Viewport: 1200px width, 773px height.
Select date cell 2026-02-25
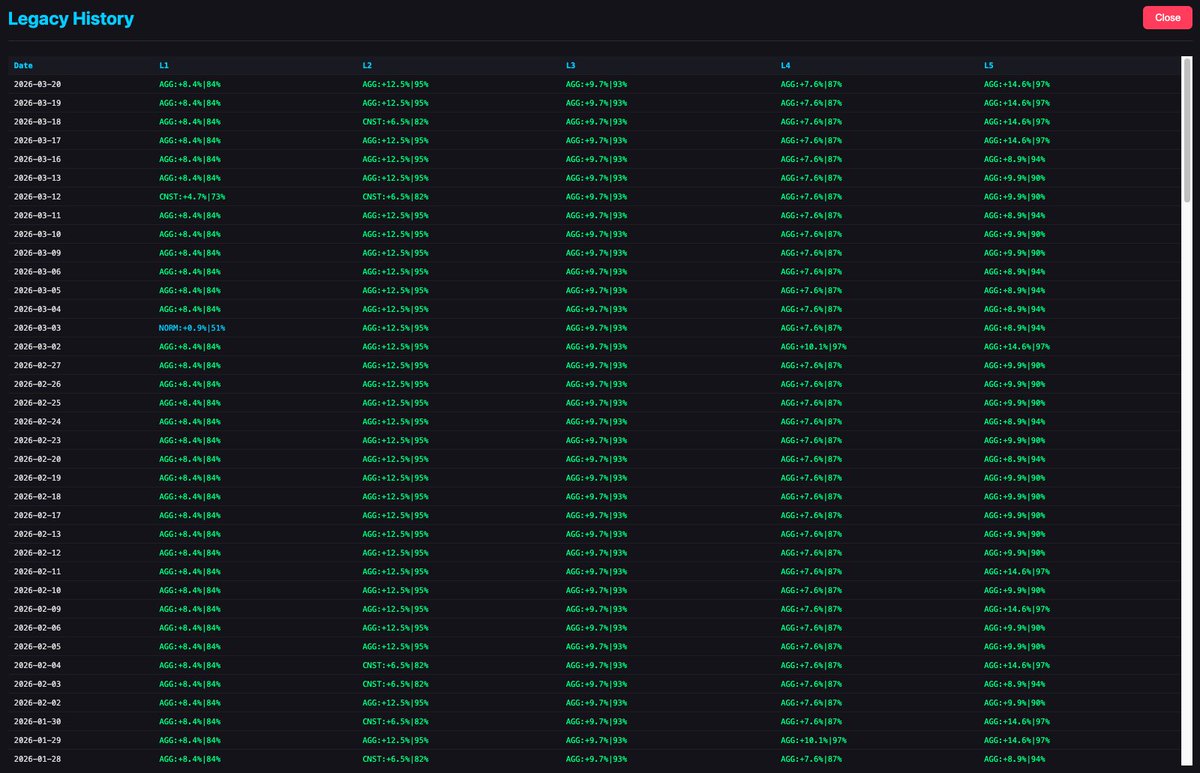[x=37, y=403]
